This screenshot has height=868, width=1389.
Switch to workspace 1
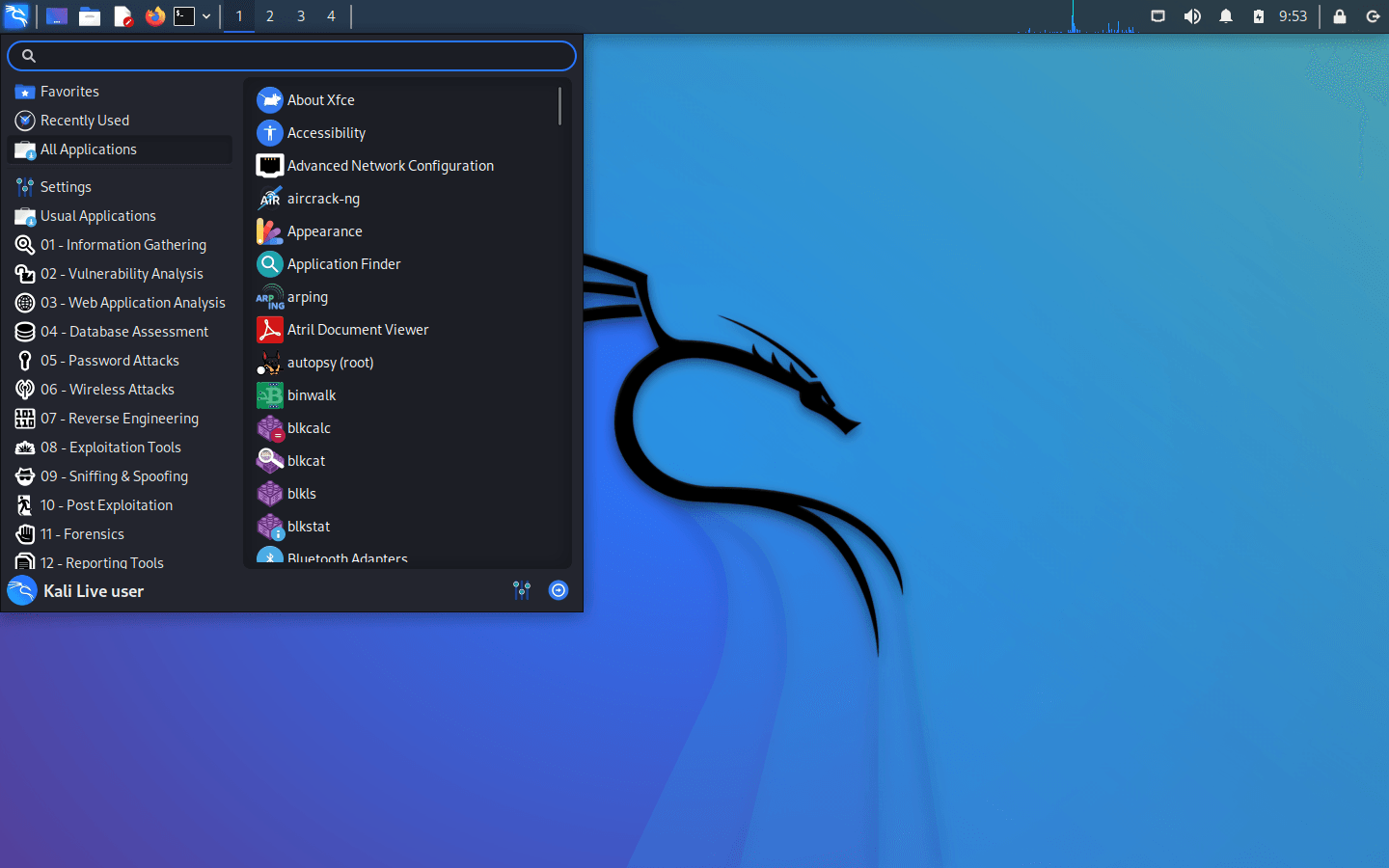[x=239, y=16]
